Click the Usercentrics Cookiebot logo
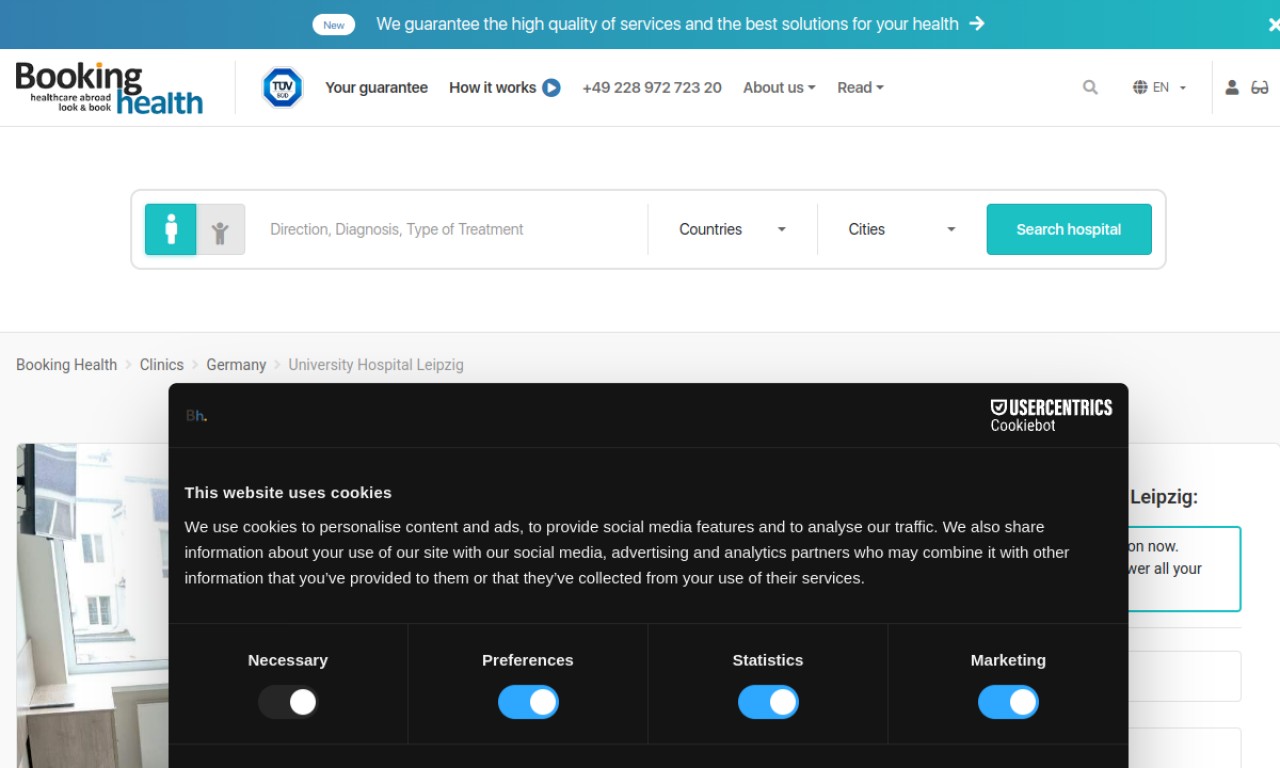Image resolution: width=1280 pixels, height=768 pixels. 1051,415
